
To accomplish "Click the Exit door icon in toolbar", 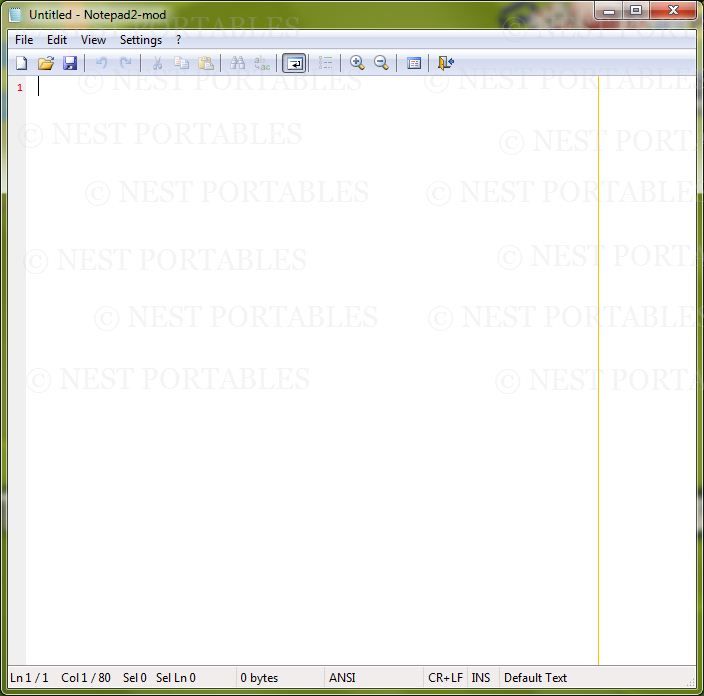I will coord(445,63).
